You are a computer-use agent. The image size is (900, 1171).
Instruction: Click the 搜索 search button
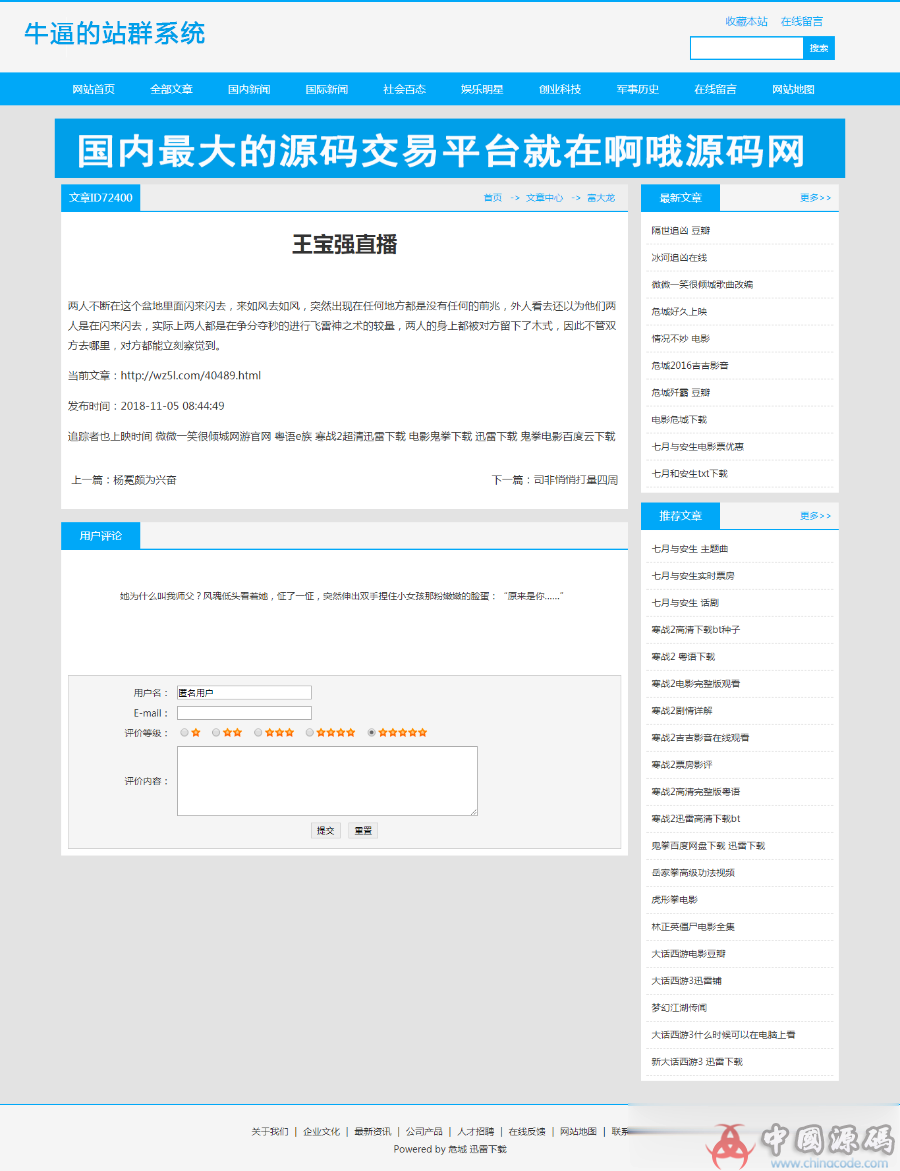(x=818, y=47)
